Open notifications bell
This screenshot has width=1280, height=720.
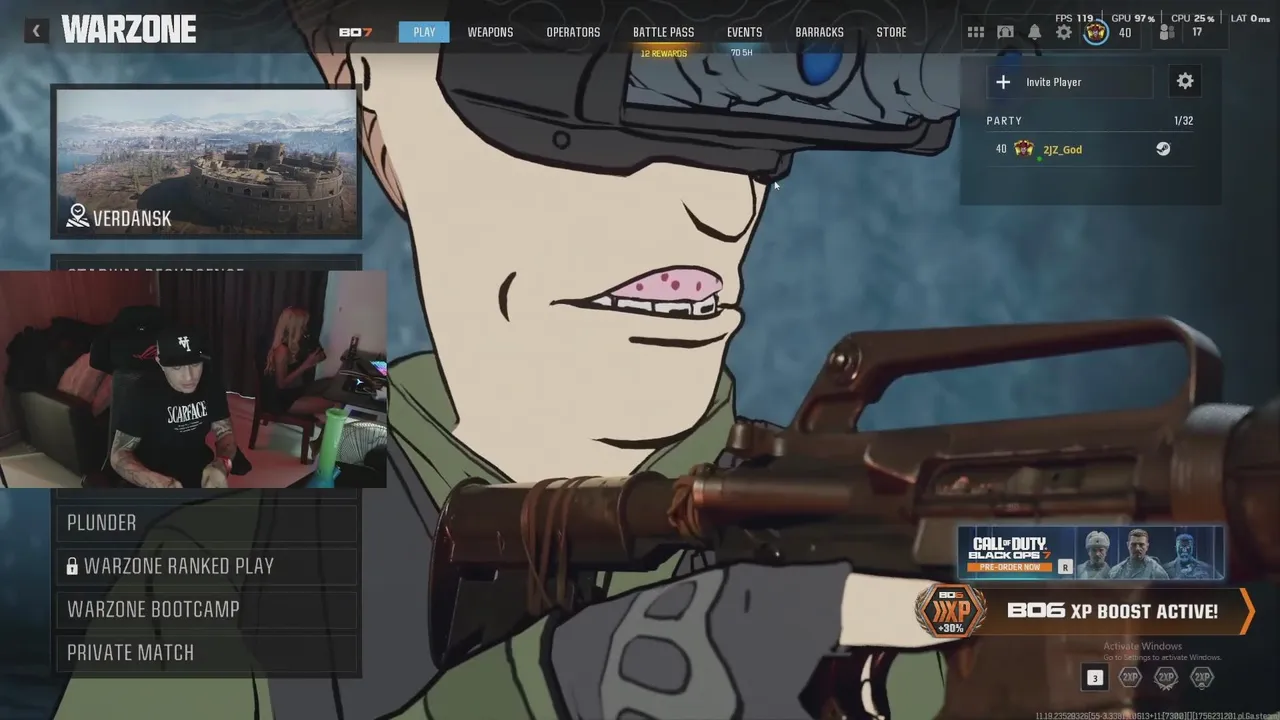click(x=1034, y=33)
